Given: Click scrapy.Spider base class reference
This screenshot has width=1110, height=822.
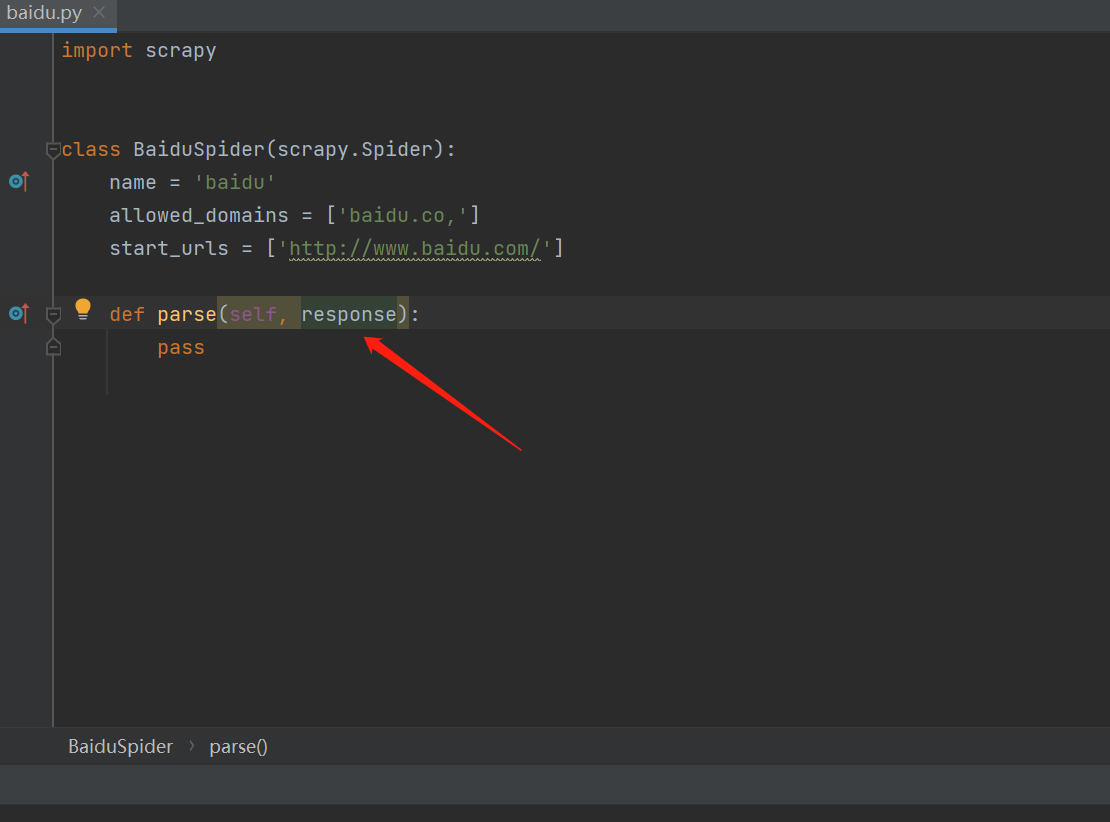Looking at the screenshot, I should [x=355, y=149].
